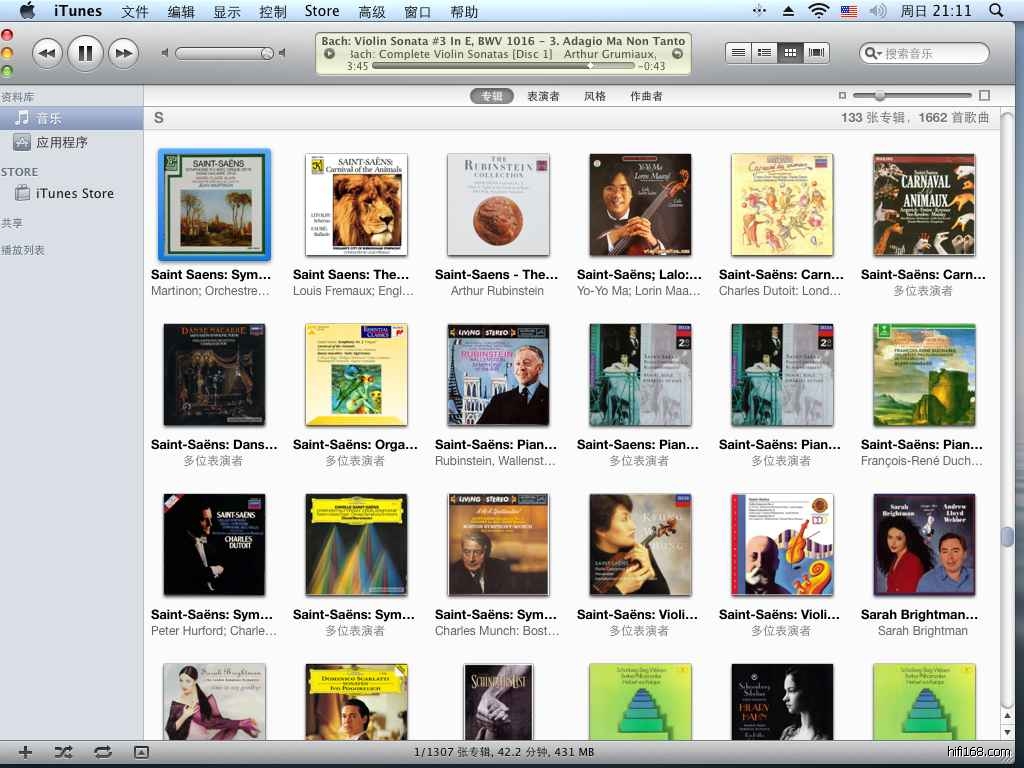
Task: Adjust the album artwork size slider
Action: coord(880,96)
